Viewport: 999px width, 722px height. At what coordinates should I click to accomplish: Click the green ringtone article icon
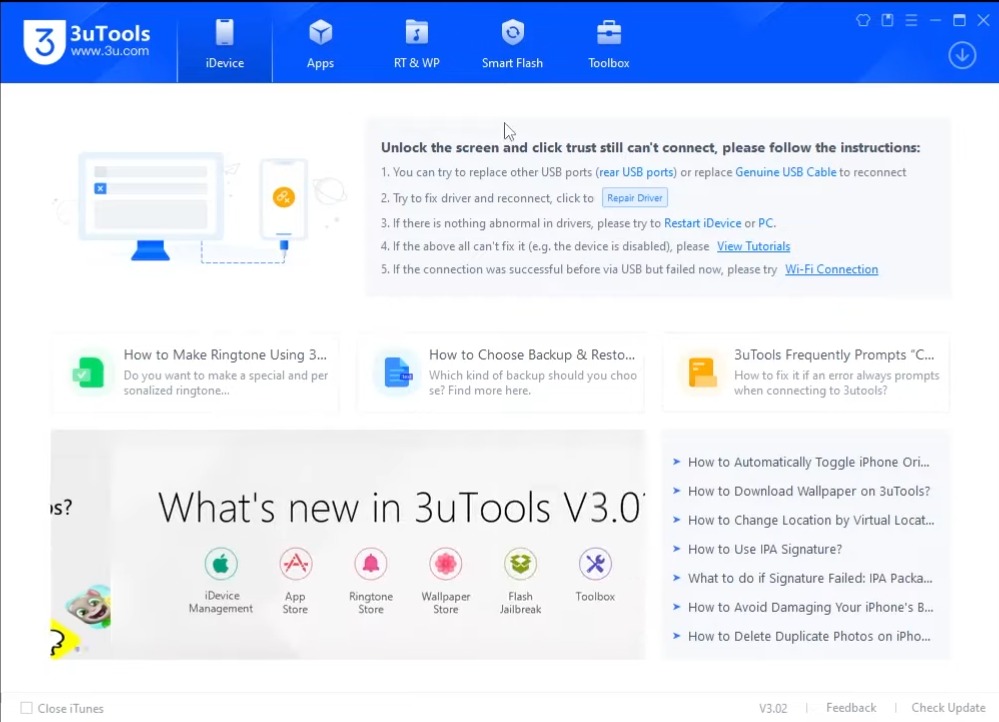pyautogui.click(x=88, y=373)
